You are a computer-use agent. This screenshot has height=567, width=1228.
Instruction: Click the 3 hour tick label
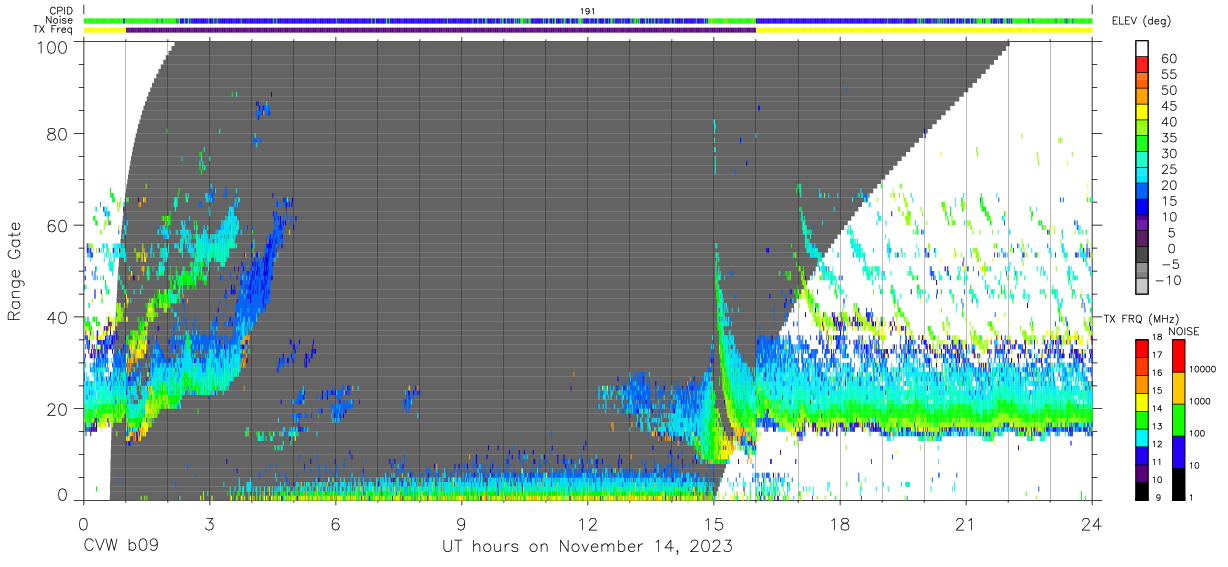pyautogui.click(x=209, y=524)
